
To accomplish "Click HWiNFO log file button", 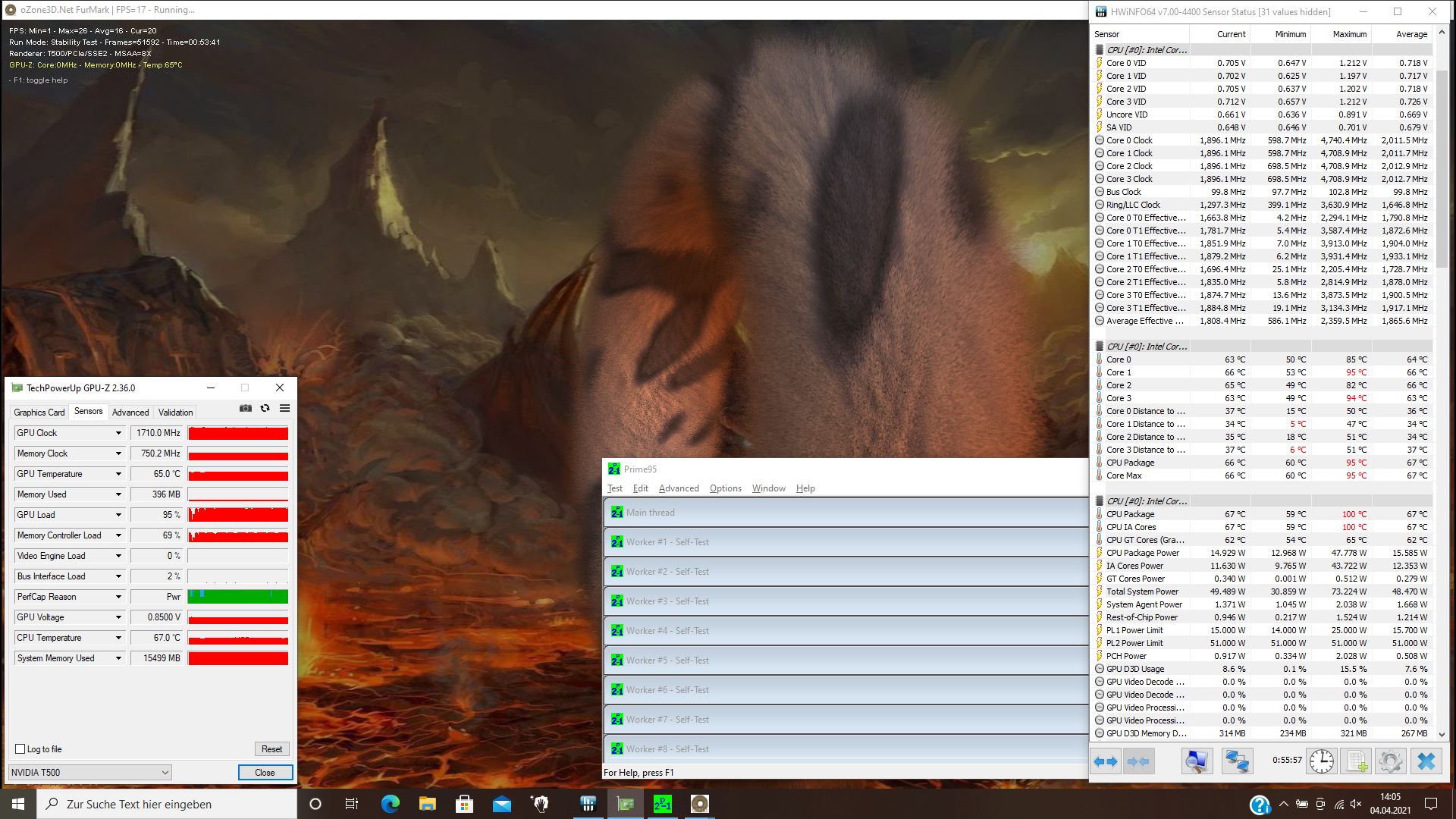I will pyautogui.click(x=1357, y=761).
